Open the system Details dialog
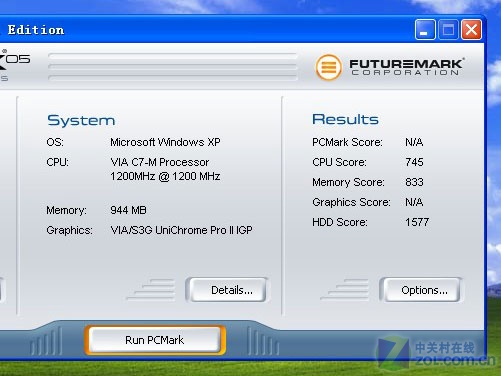This screenshot has height=376, width=501. coord(227,290)
